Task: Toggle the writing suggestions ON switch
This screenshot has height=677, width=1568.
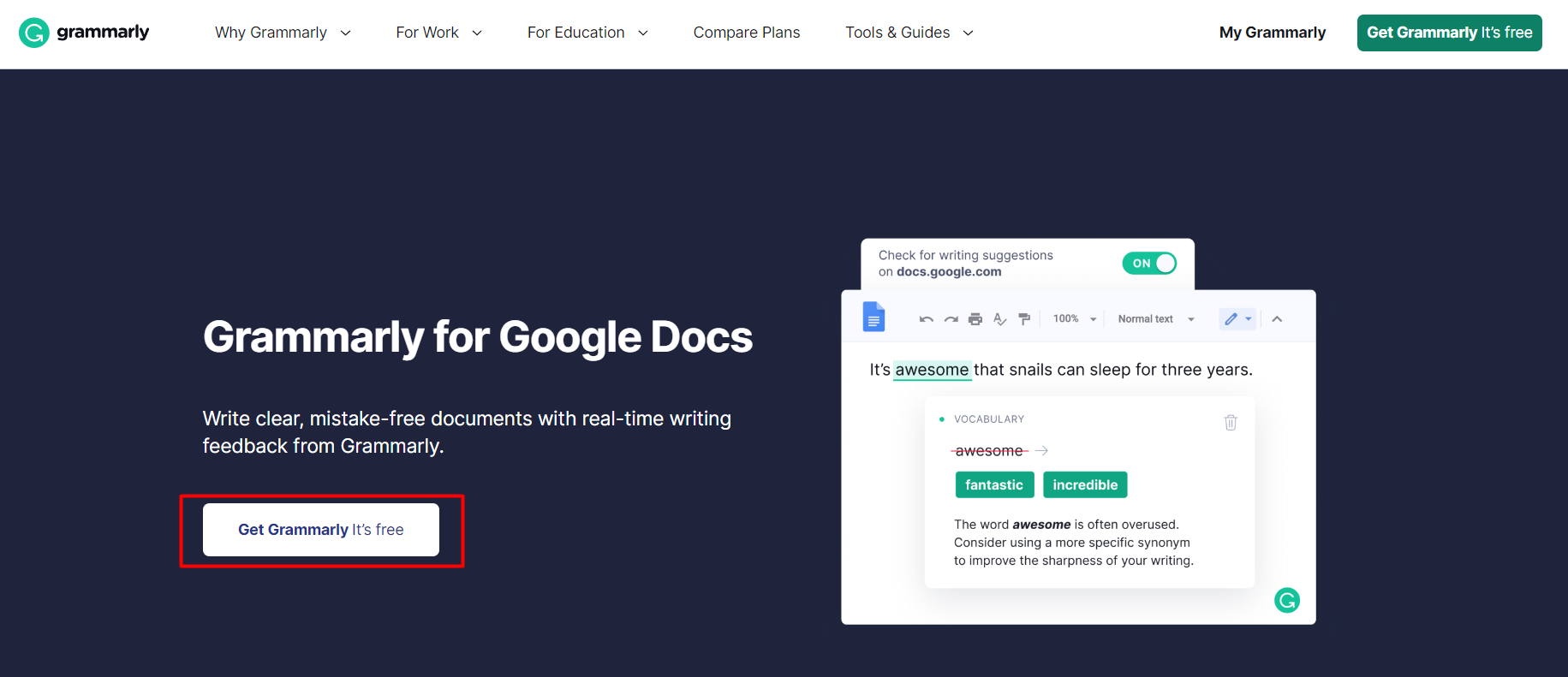Action: (1149, 264)
